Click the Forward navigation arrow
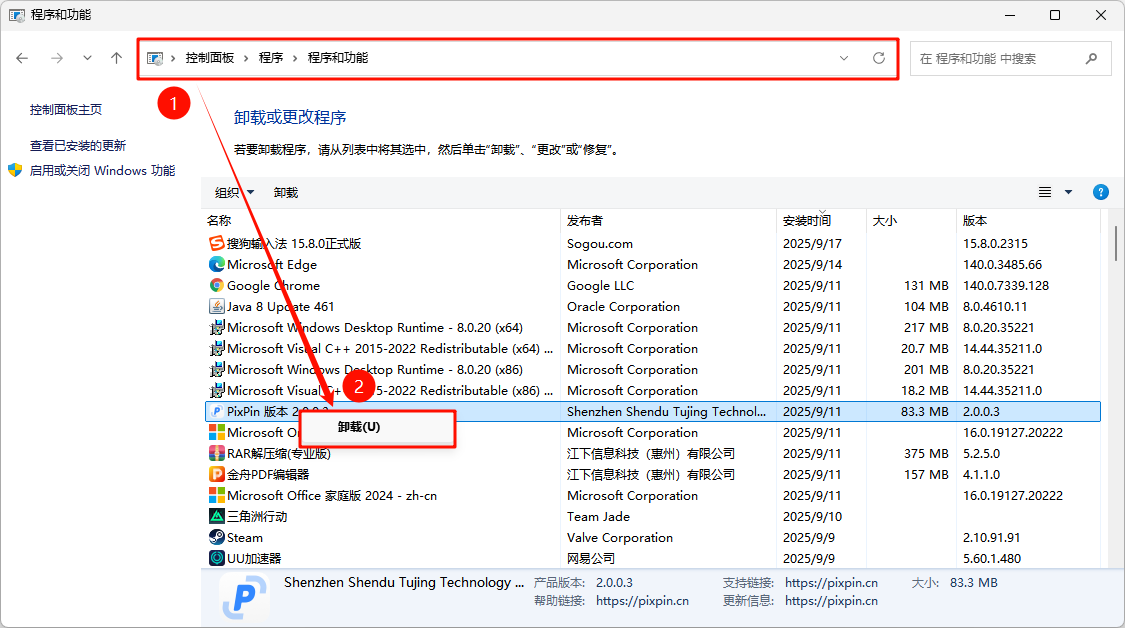 (57, 58)
